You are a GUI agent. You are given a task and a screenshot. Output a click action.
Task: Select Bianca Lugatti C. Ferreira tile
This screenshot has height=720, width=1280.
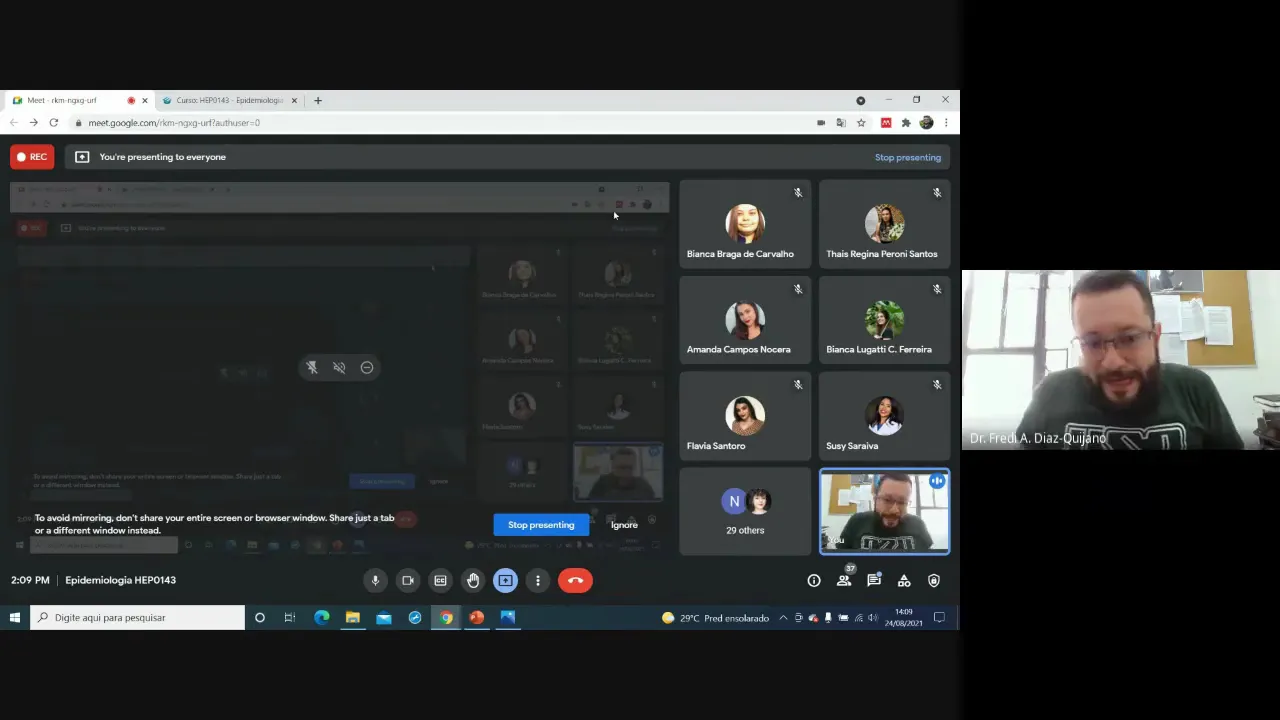tap(884, 319)
